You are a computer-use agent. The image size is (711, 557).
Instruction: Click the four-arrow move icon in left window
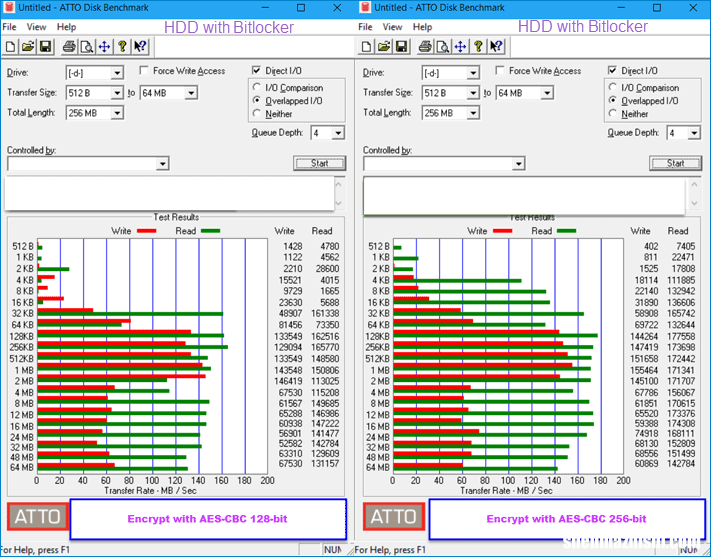[x=104, y=46]
